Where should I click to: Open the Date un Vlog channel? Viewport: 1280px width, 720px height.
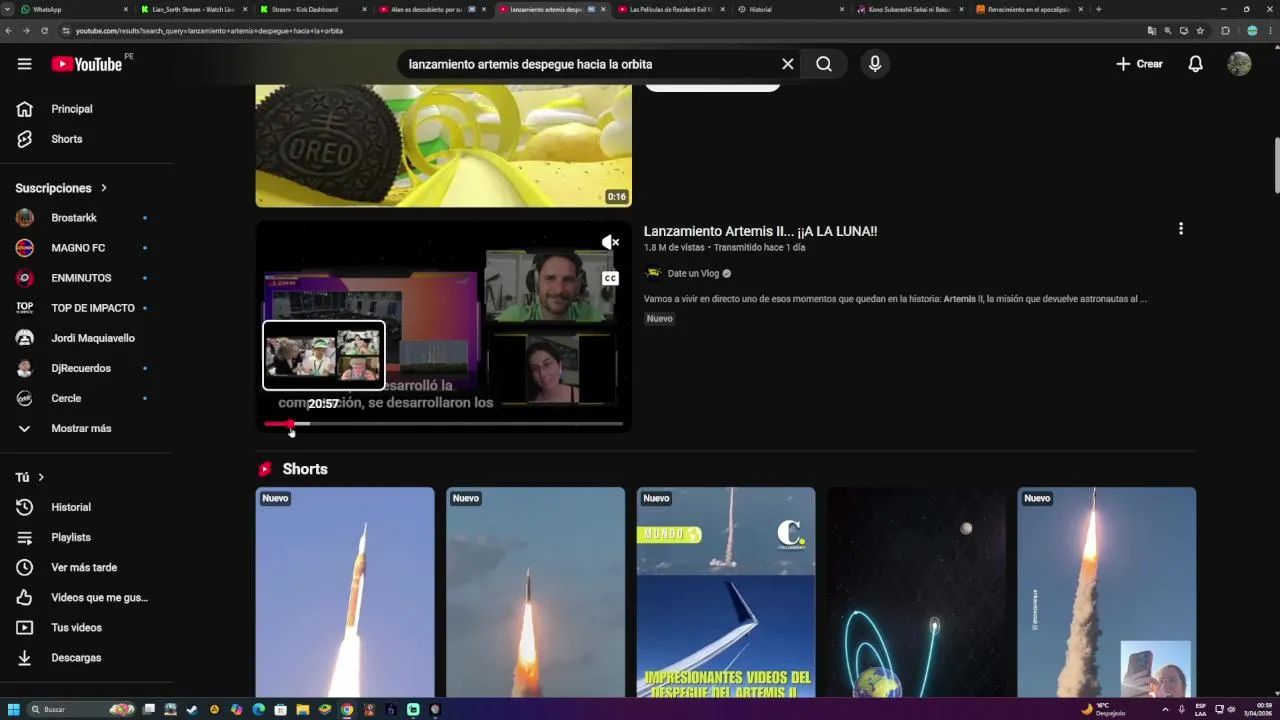point(693,273)
